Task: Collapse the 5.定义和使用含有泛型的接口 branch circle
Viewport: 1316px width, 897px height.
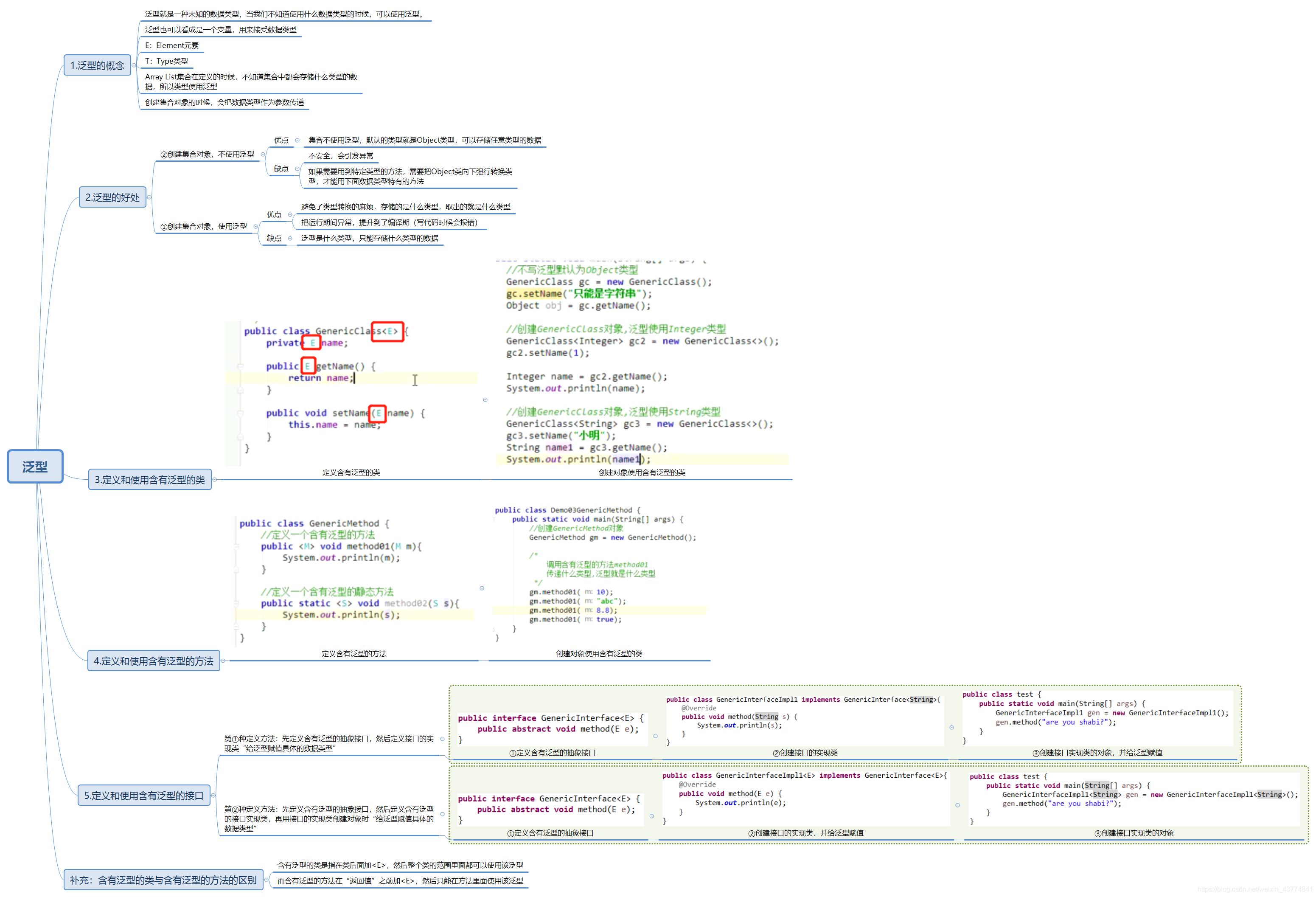Action: (x=213, y=795)
